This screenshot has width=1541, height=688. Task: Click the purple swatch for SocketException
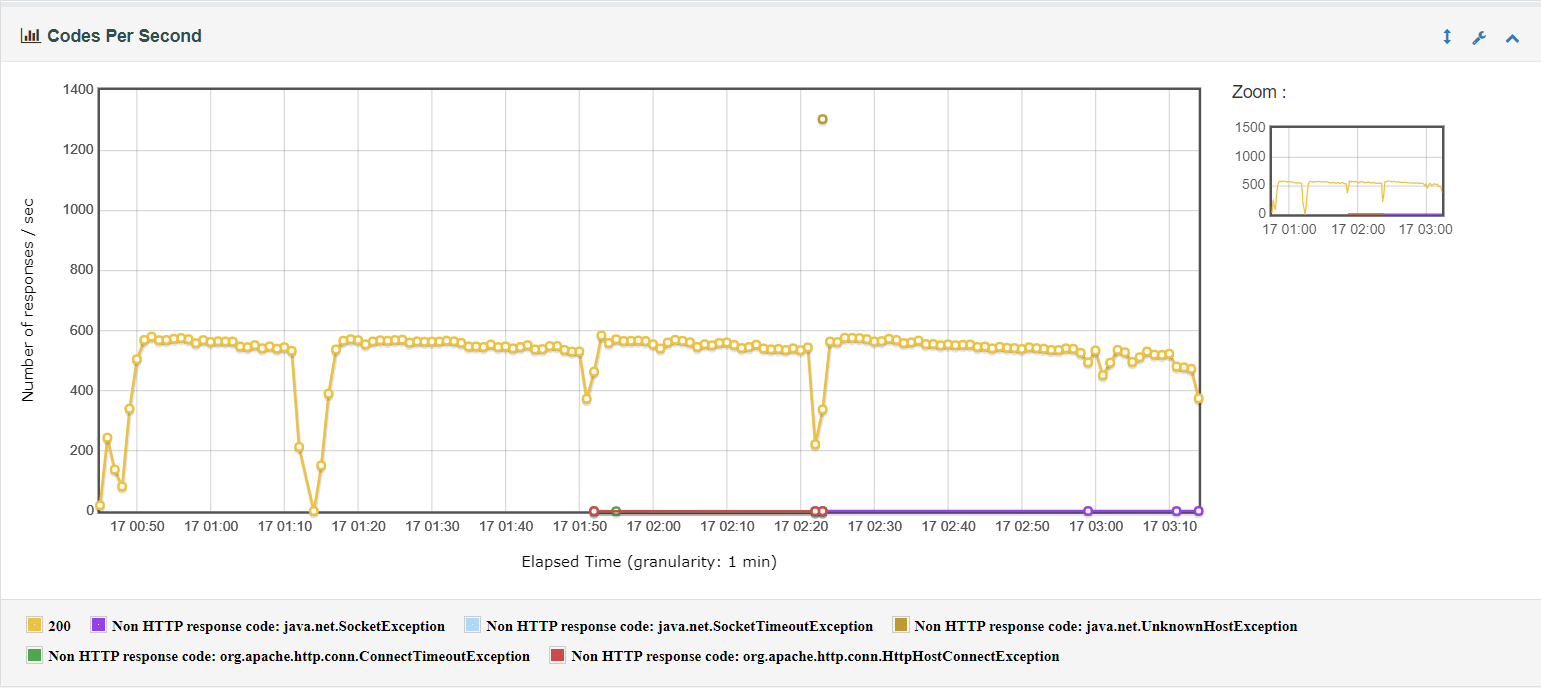tap(98, 625)
